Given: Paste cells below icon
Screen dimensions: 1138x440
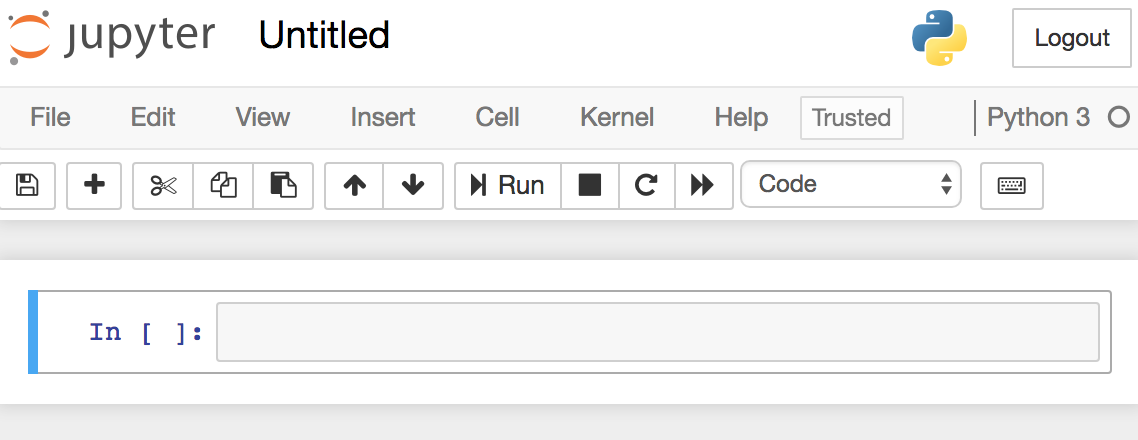Looking at the screenshot, I should coord(283,185).
